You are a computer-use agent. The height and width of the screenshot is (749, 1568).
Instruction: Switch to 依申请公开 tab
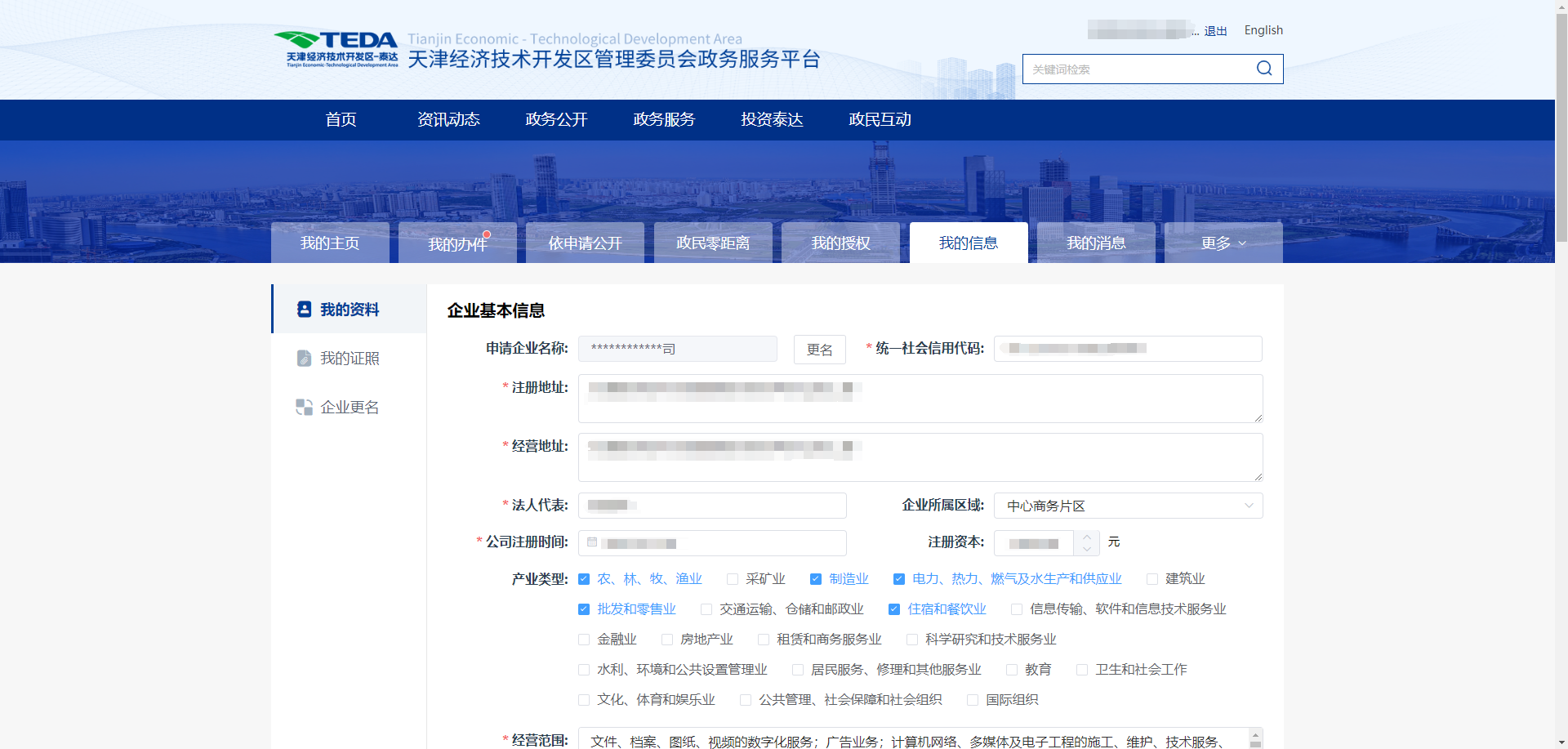585,243
